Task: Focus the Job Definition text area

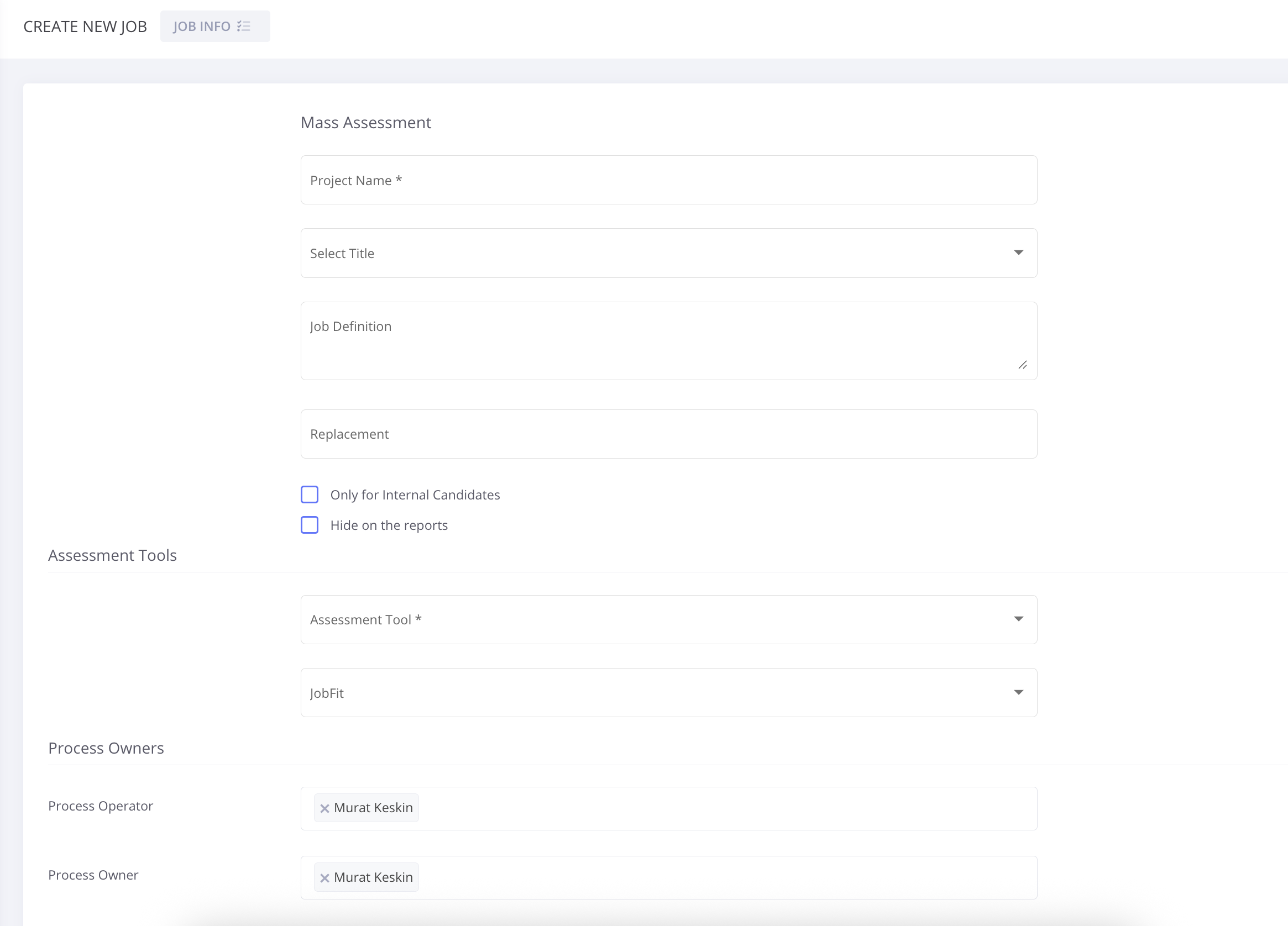Action: 668,341
